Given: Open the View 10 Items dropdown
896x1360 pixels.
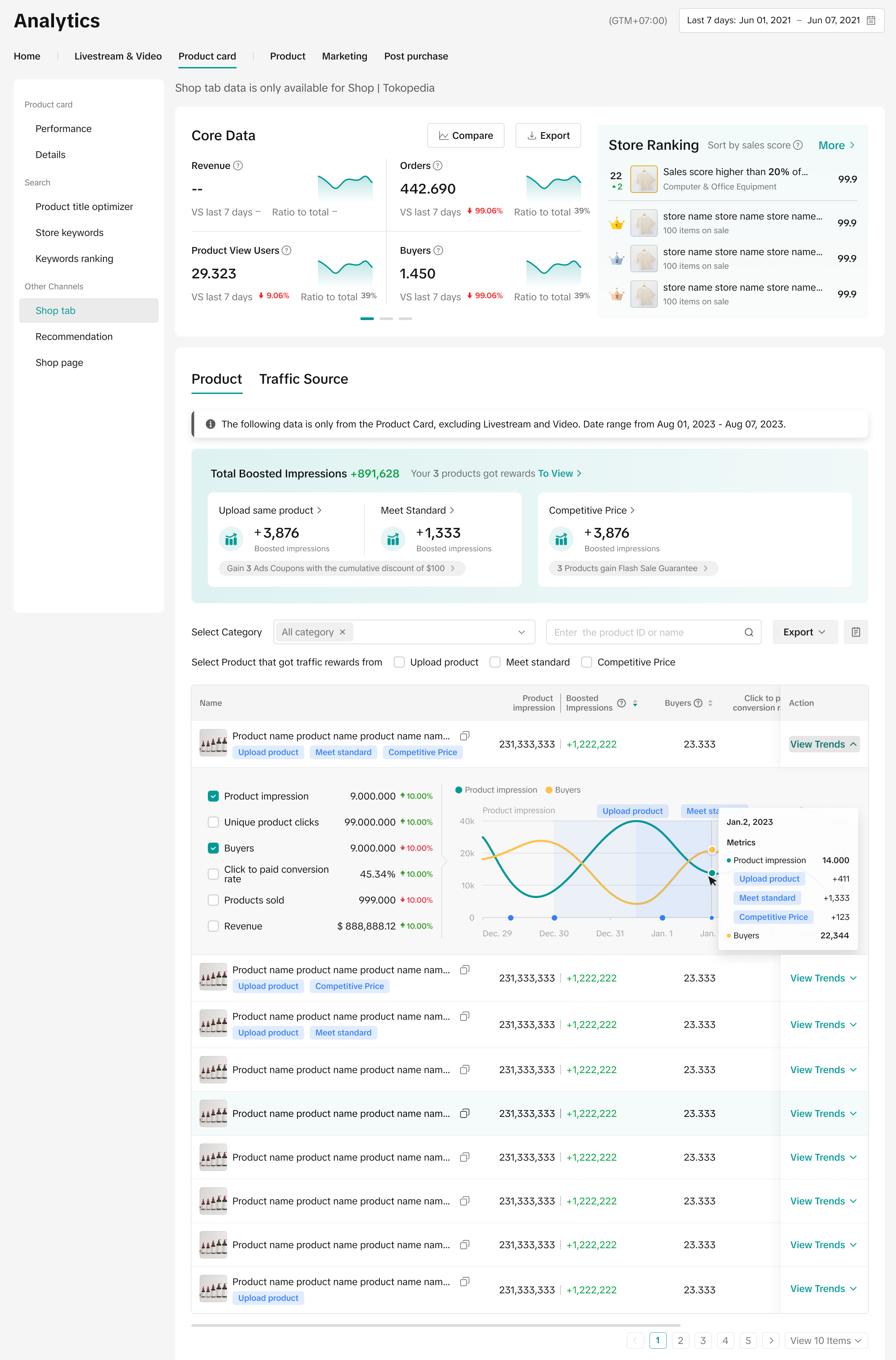Looking at the screenshot, I should (x=826, y=1341).
